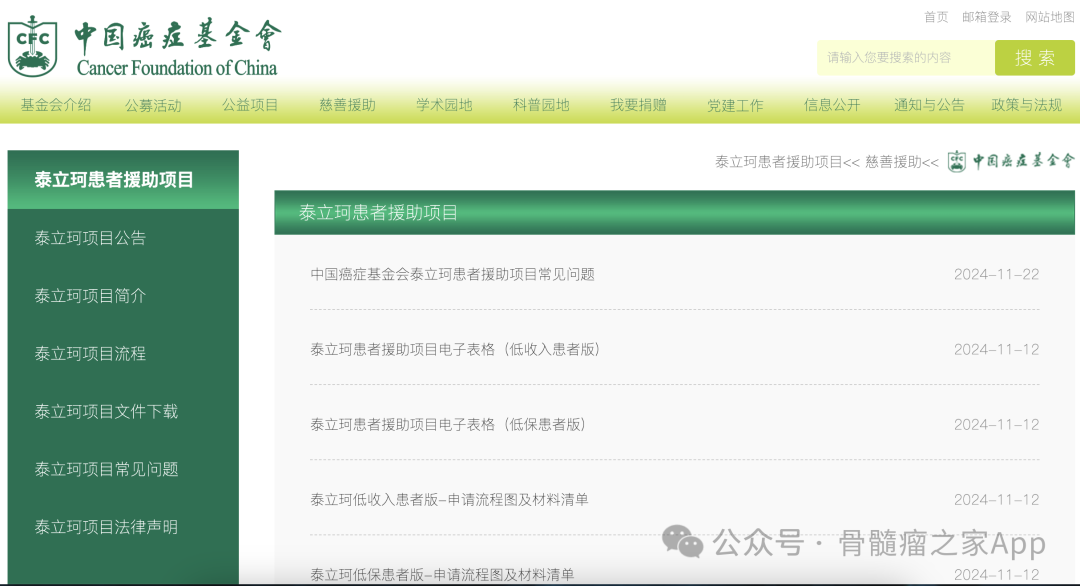This screenshot has width=1080, height=586.
Task: Select 泰立珂项目常见问题 in sidebar
Action: [x=106, y=470]
